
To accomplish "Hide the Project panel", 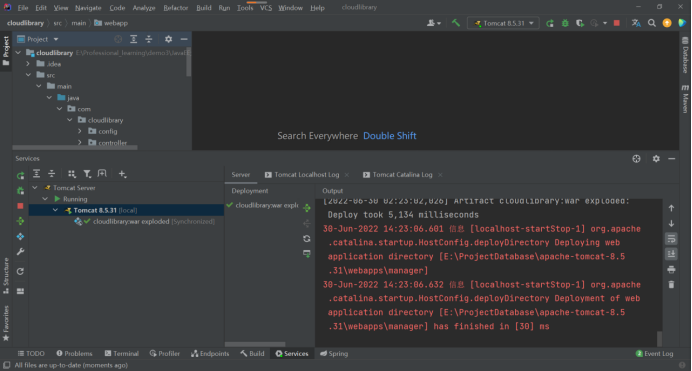I will point(184,39).
